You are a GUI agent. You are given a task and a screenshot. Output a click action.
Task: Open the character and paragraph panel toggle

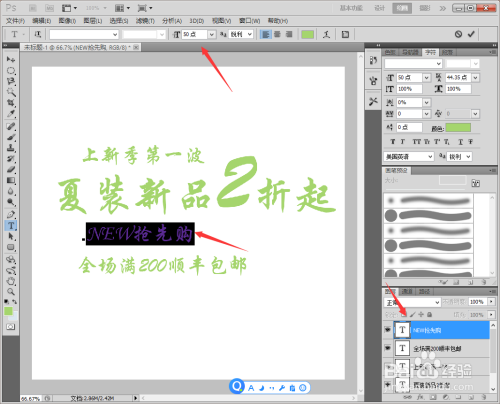coord(345,34)
